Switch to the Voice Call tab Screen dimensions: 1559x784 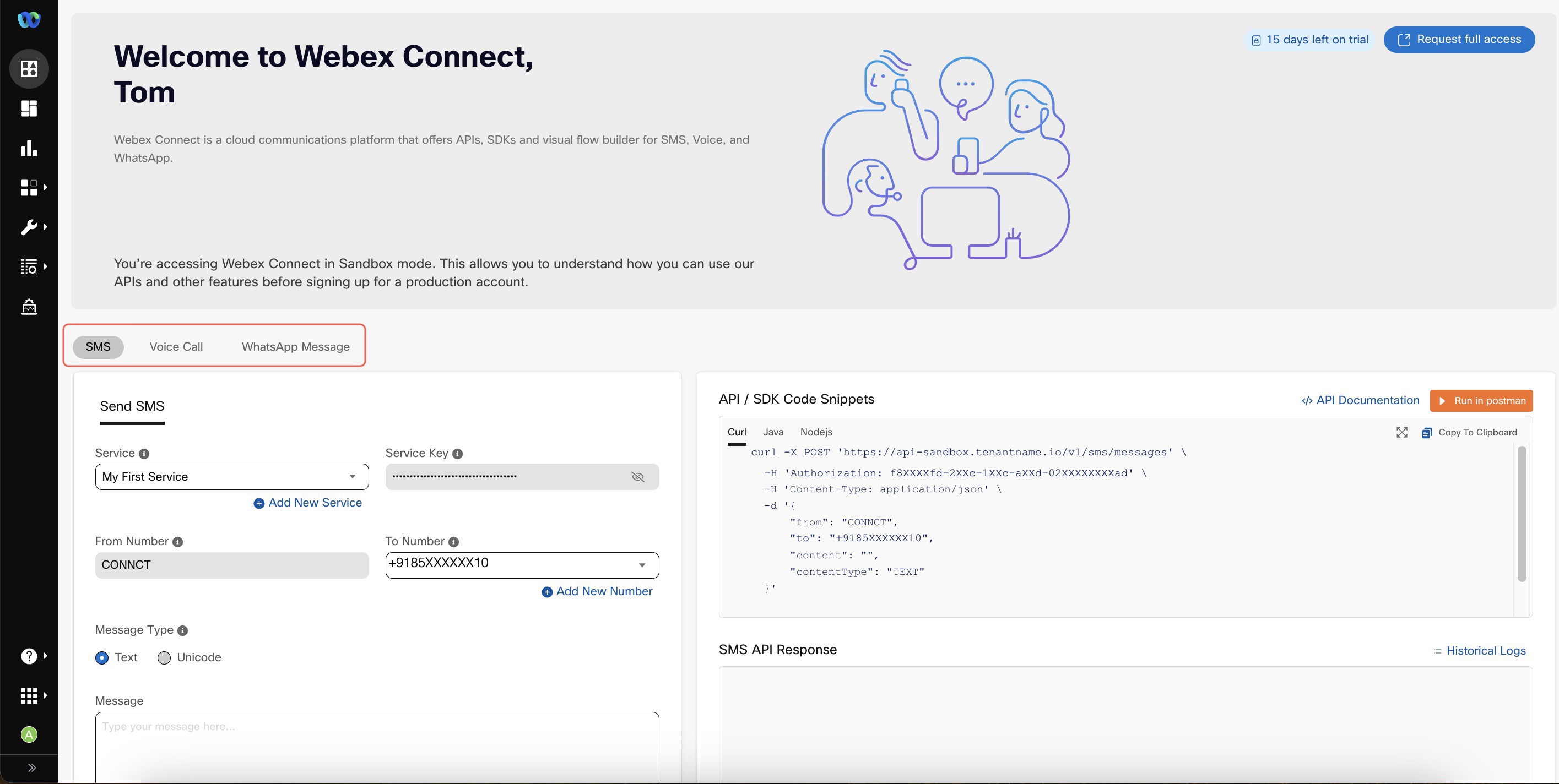(x=176, y=347)
